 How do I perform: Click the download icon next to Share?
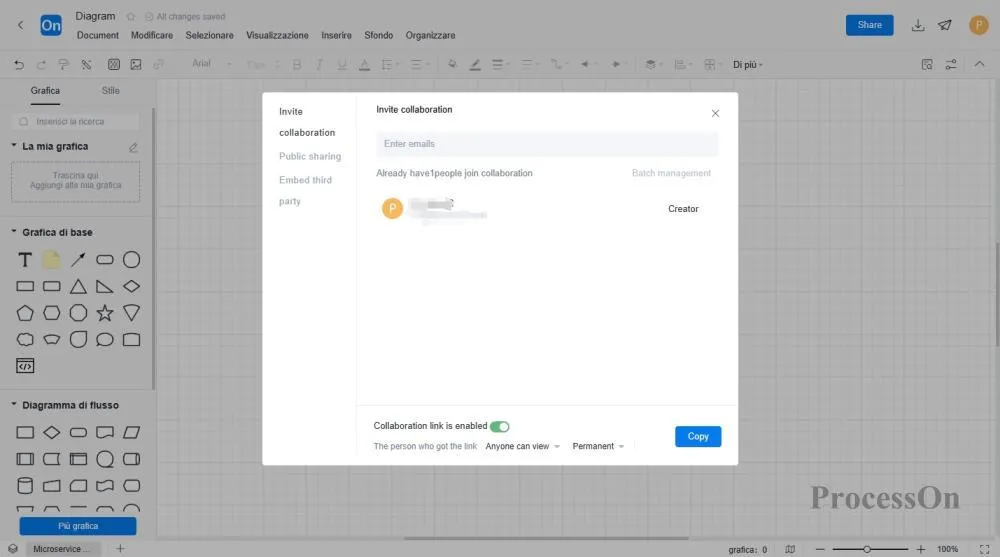[x=917, y=25]
